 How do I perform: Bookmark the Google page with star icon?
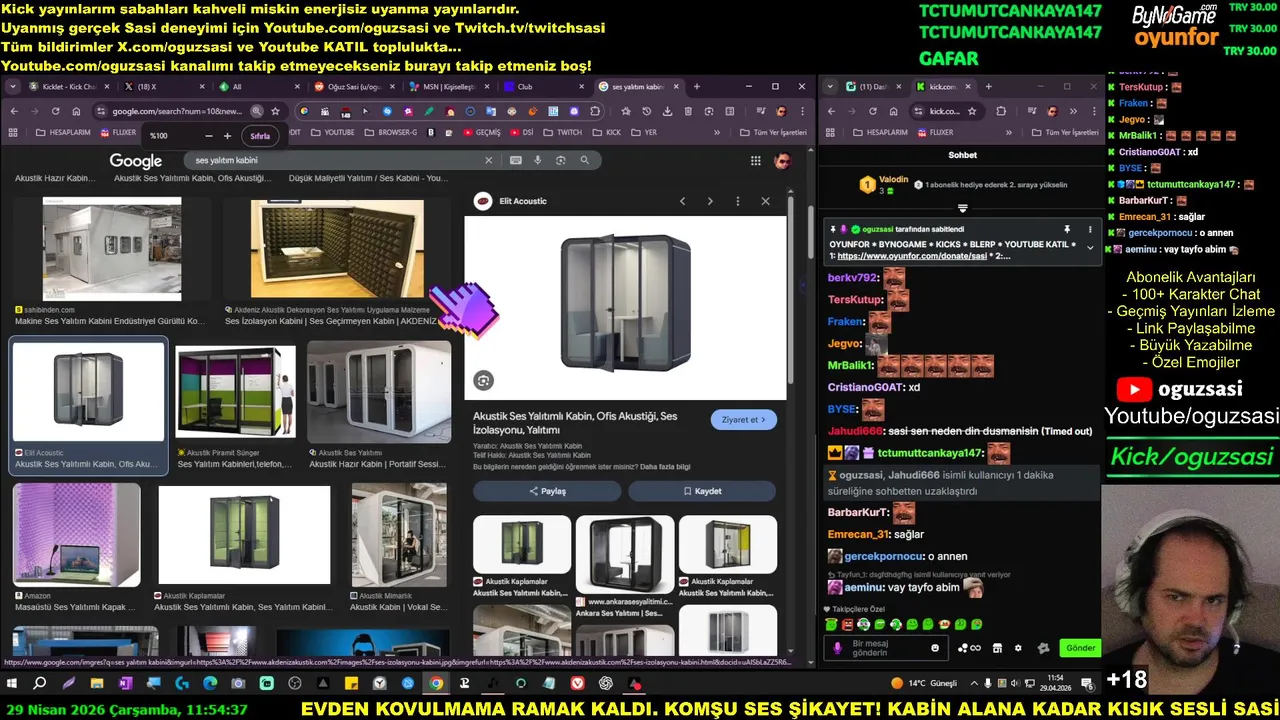(x=275, y=111)
